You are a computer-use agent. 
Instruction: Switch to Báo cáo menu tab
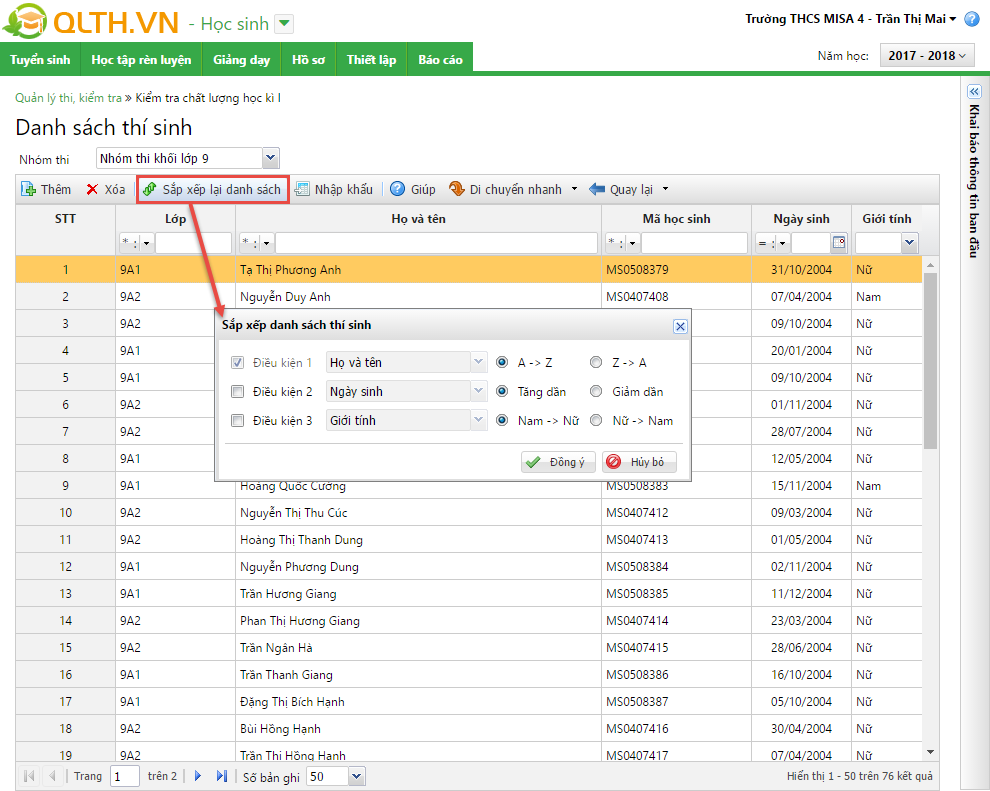tap(440, 60)
